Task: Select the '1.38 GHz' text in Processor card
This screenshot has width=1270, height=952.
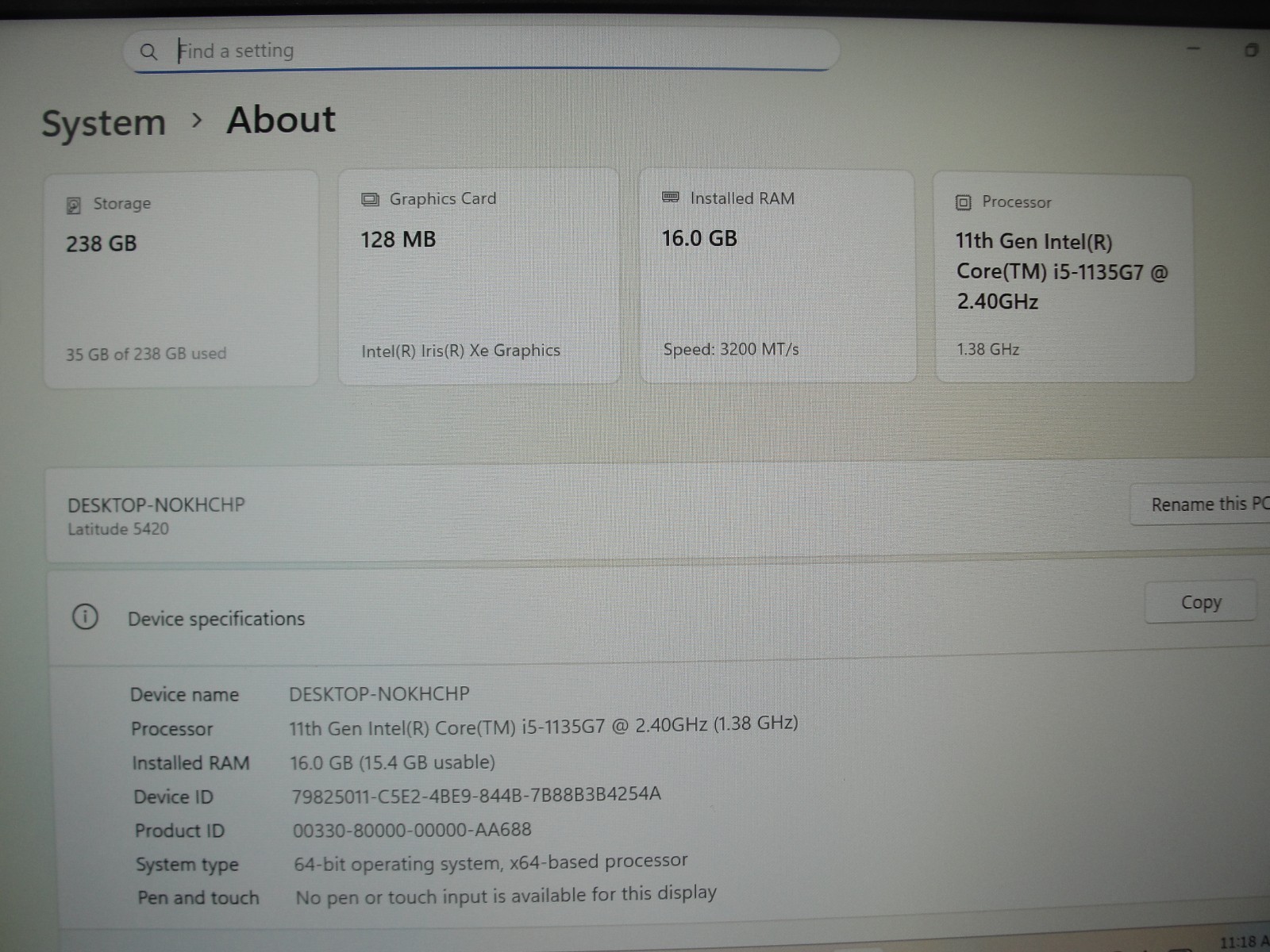Action: [987, 349]
